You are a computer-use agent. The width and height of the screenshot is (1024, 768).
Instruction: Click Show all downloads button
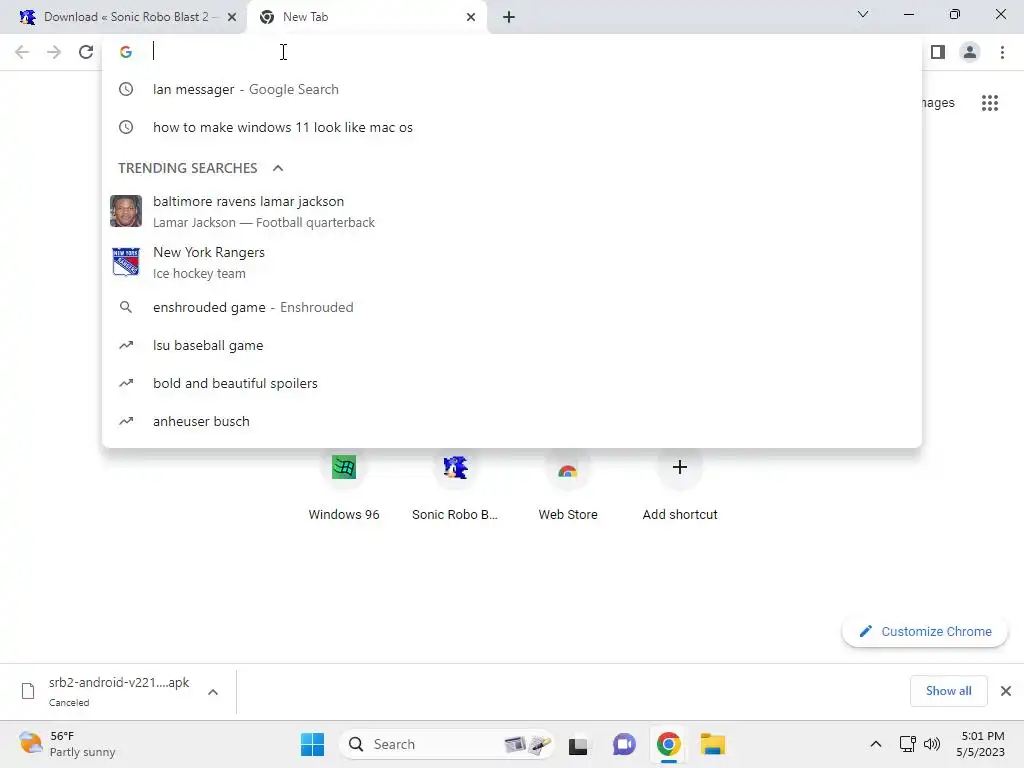948,691
